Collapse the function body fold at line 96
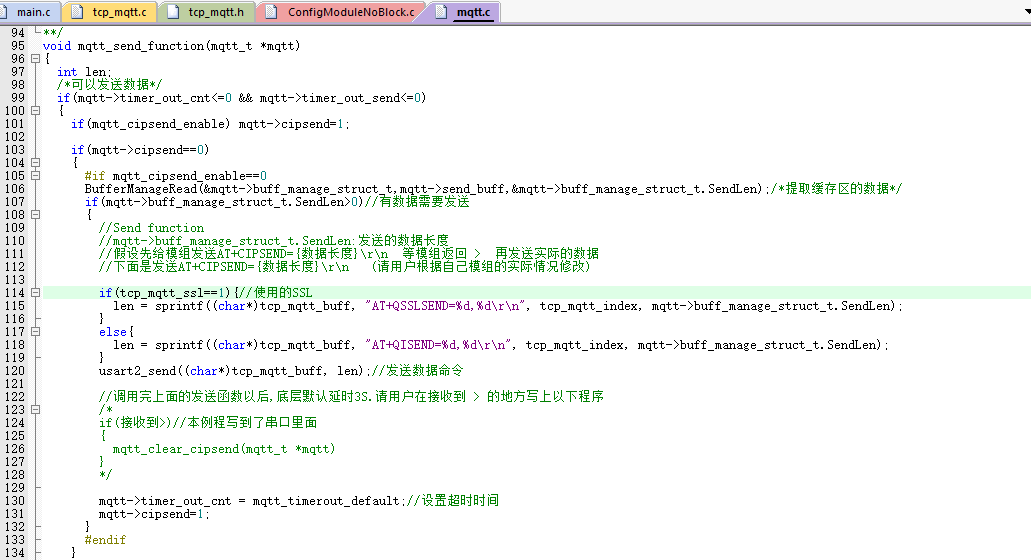Image resolution: width=1031 pixels, height=560 pixels. (x=36, y=59)
